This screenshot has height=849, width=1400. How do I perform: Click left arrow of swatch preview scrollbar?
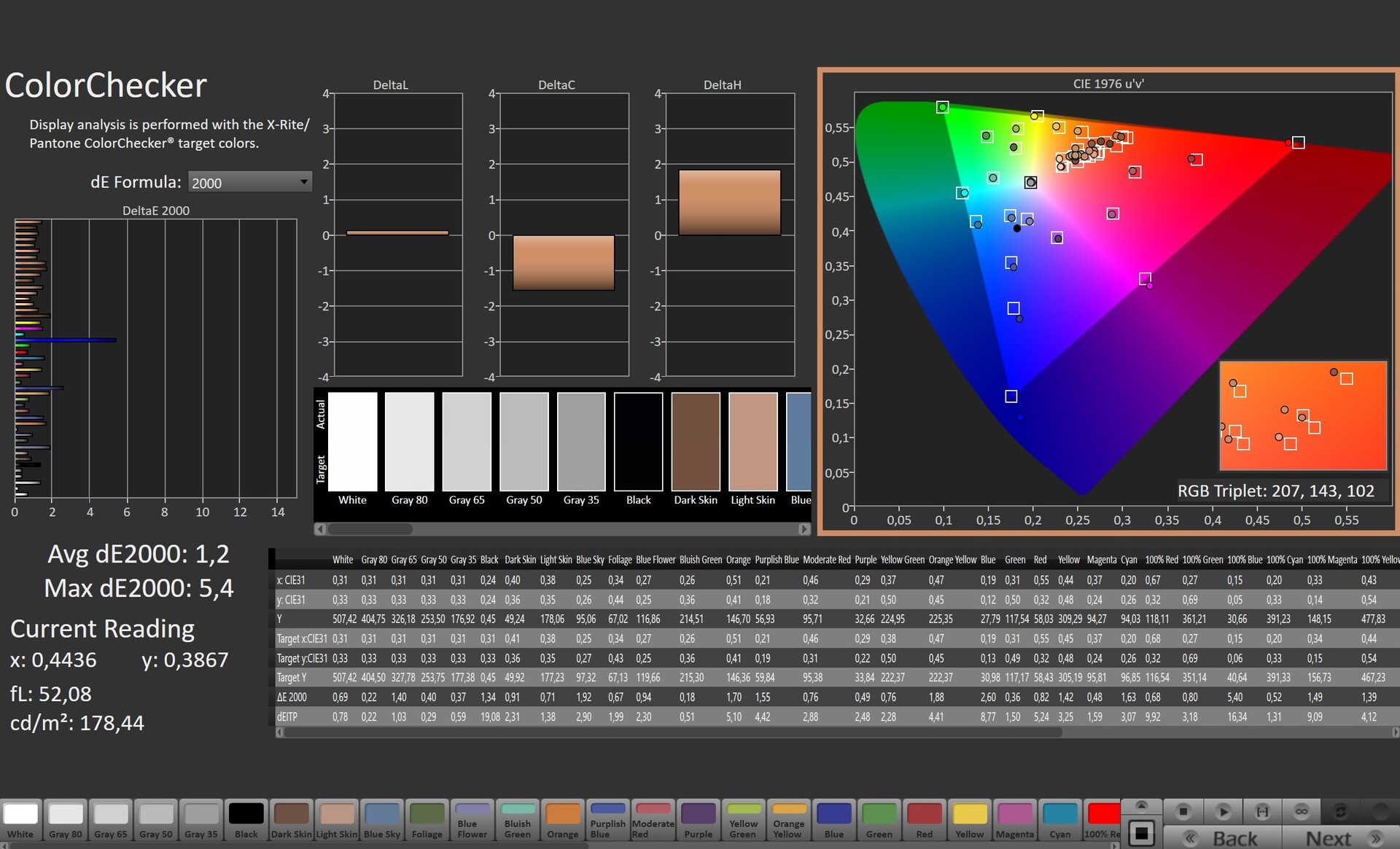321,529
